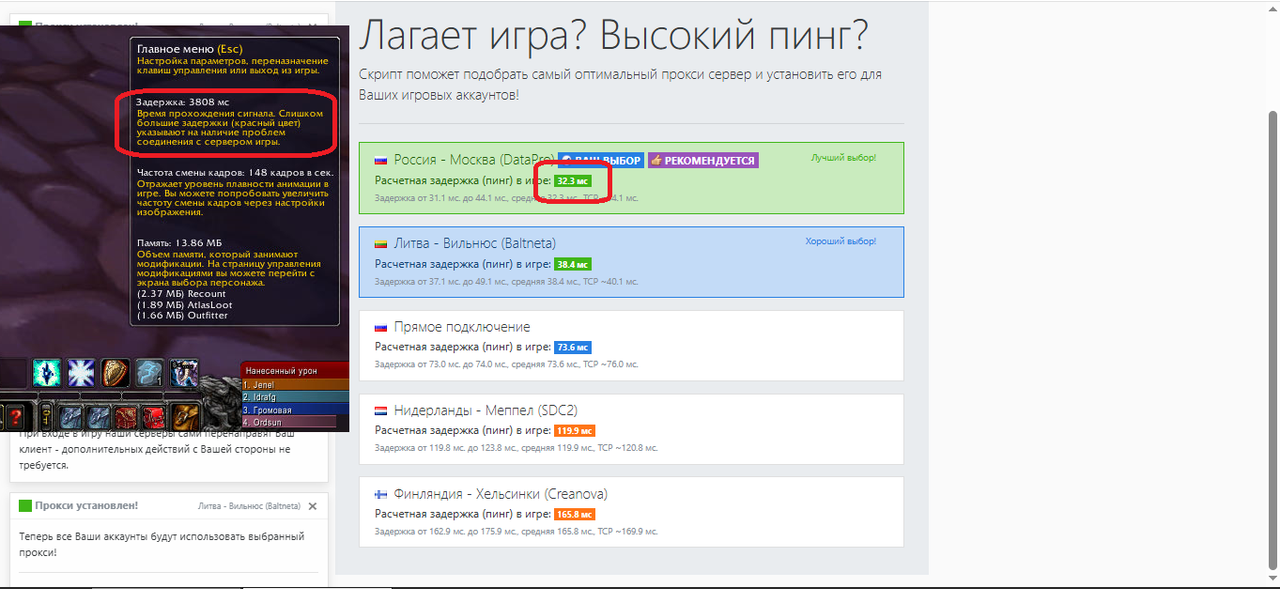
Task: Select the 1. Jenel damage bar
Action: pyautogui.click(x=295, y=385)
